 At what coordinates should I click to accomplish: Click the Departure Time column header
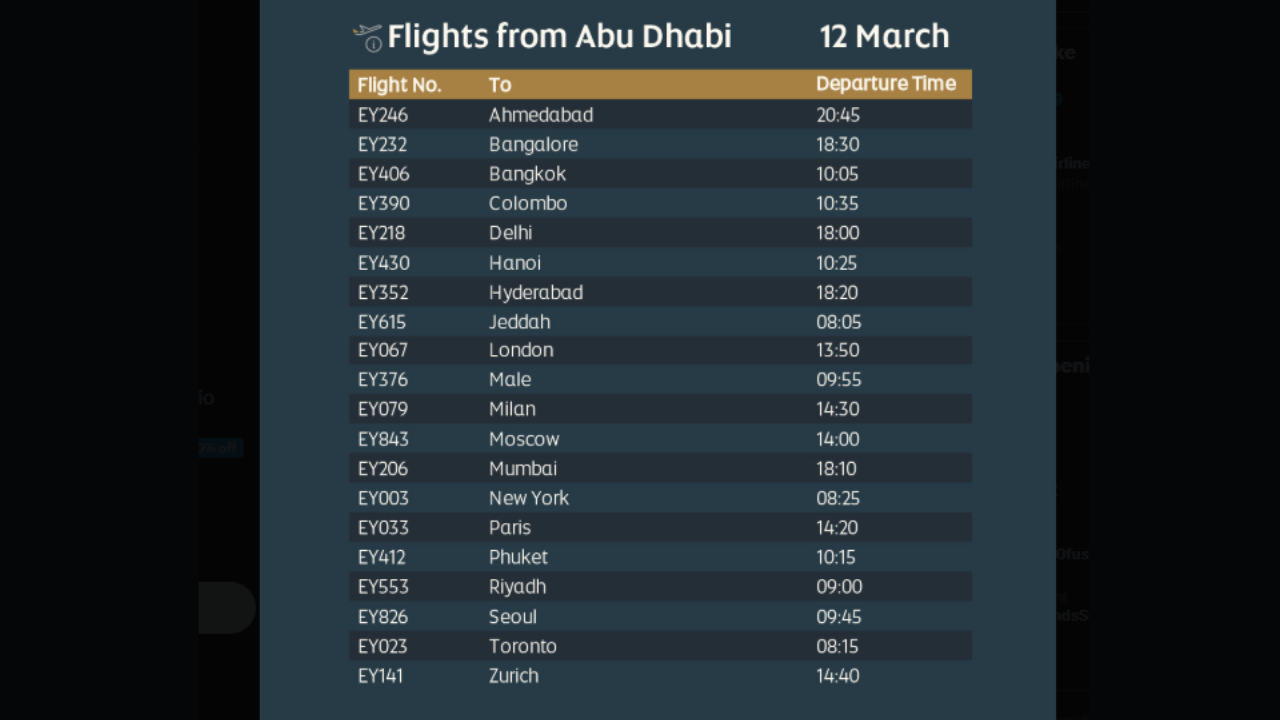tap(885, 84)
